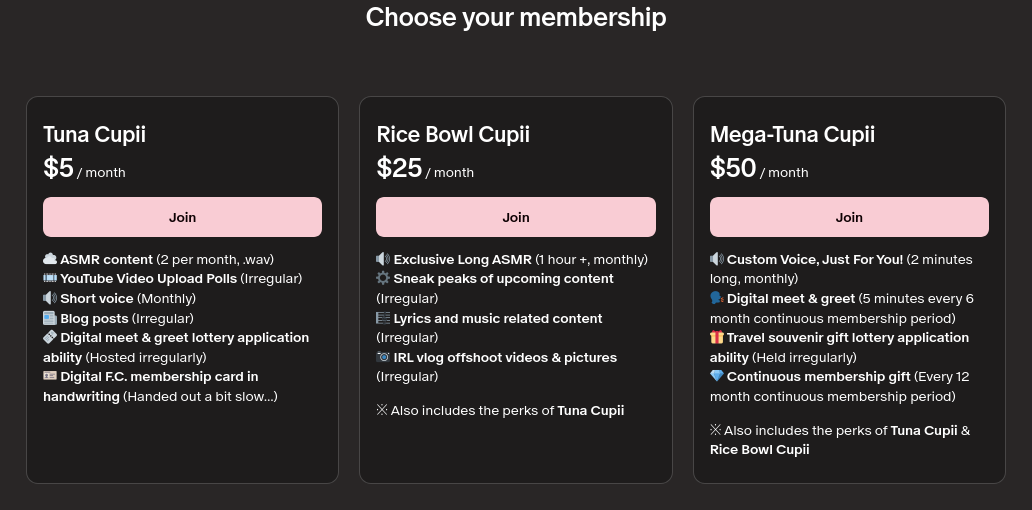This screenshot has width=1032, height=510.
Task: Join the Mega-Tuna Cupii $50 membership
Action: click(x=849, y=217)
